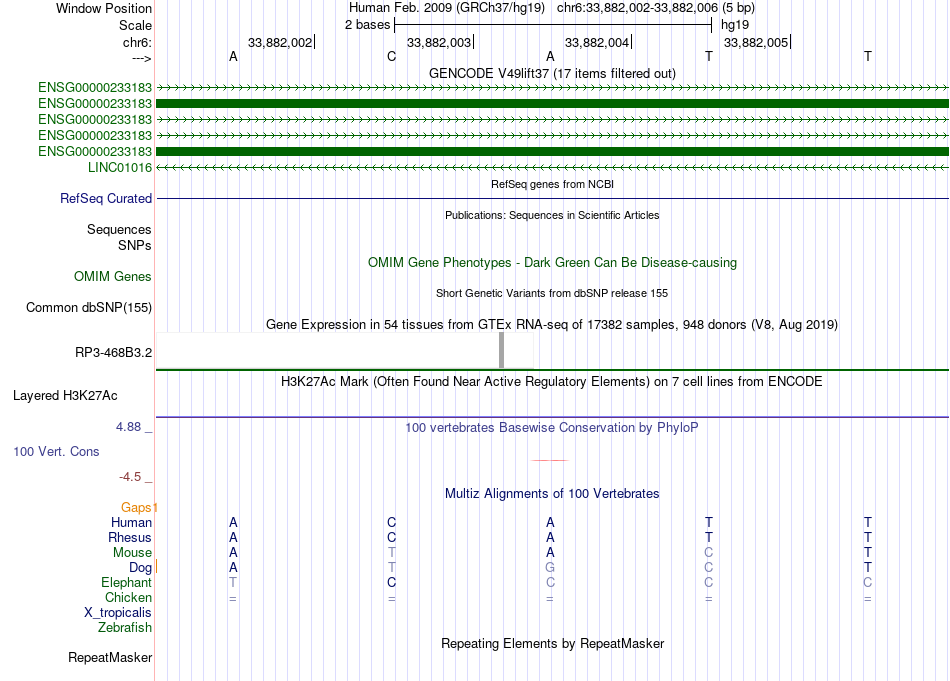Click the Elephant species row label
This screenshot has width=950, height=681.
tap(127, 582)
